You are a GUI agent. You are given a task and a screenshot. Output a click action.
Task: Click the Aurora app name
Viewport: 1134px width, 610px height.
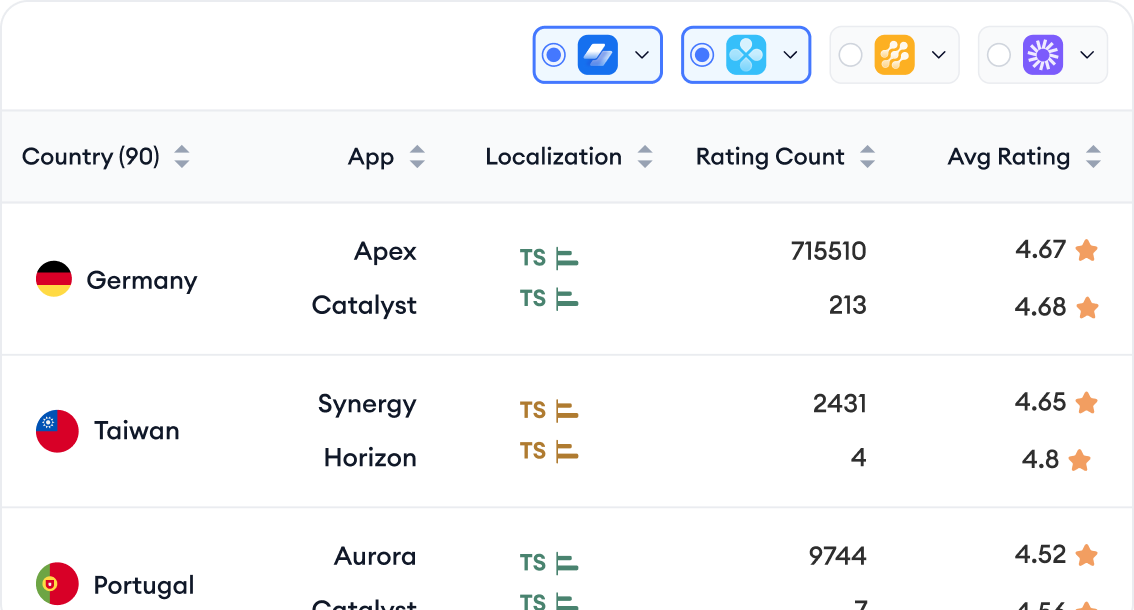375,556
